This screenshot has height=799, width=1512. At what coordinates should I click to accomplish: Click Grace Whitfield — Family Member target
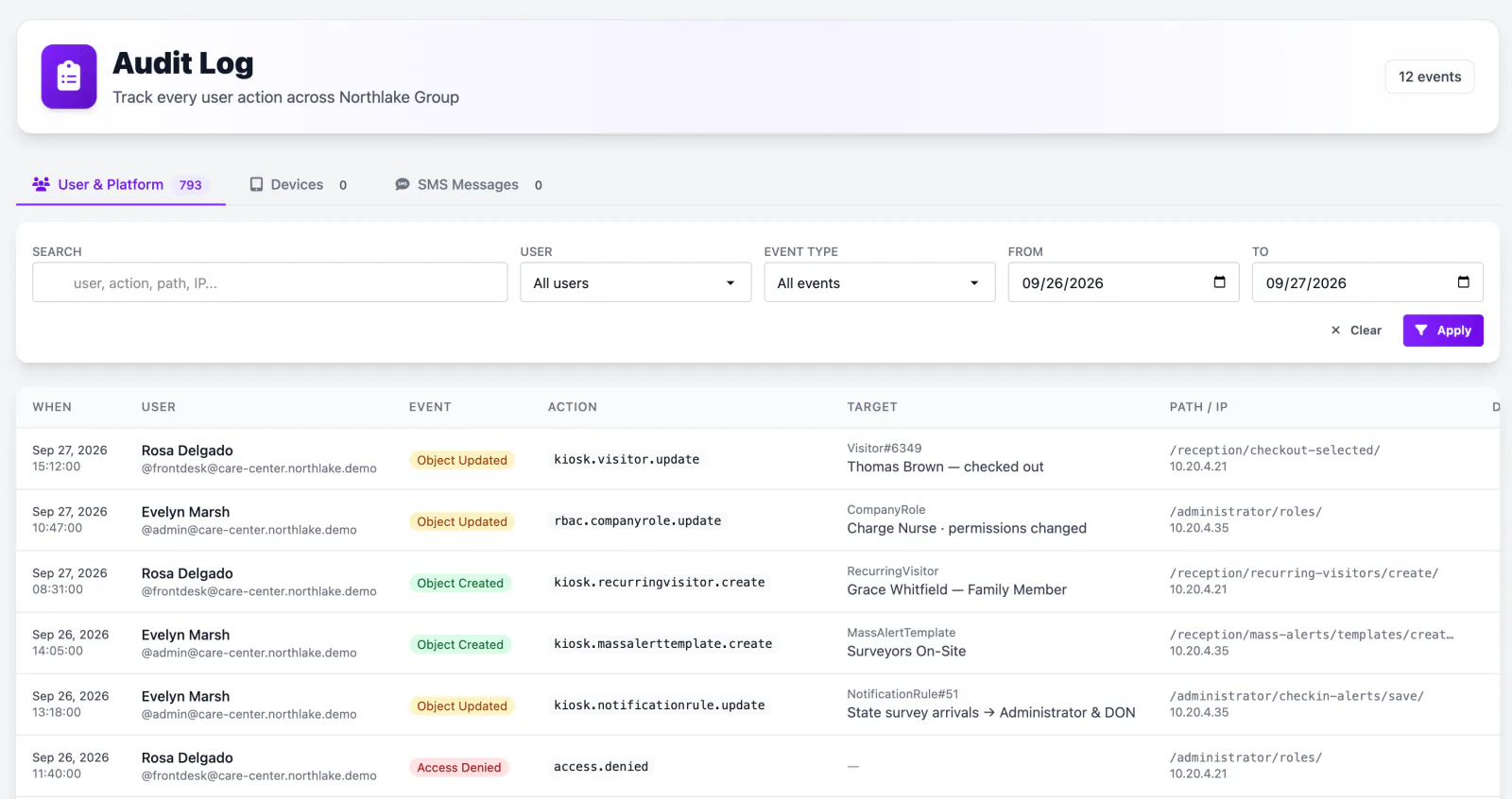(x=956, y=589)
